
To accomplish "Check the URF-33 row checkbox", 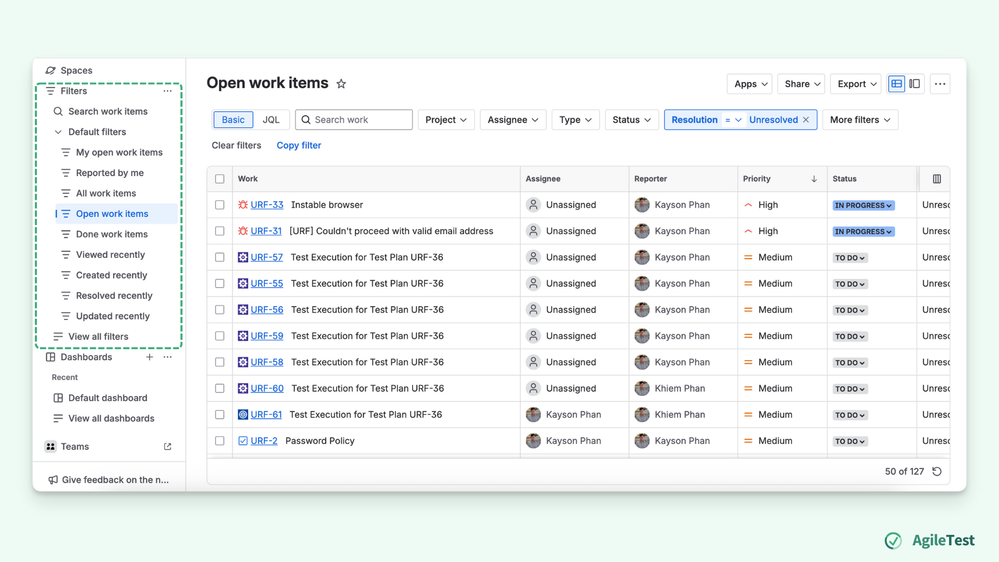I will click(220, 205).
